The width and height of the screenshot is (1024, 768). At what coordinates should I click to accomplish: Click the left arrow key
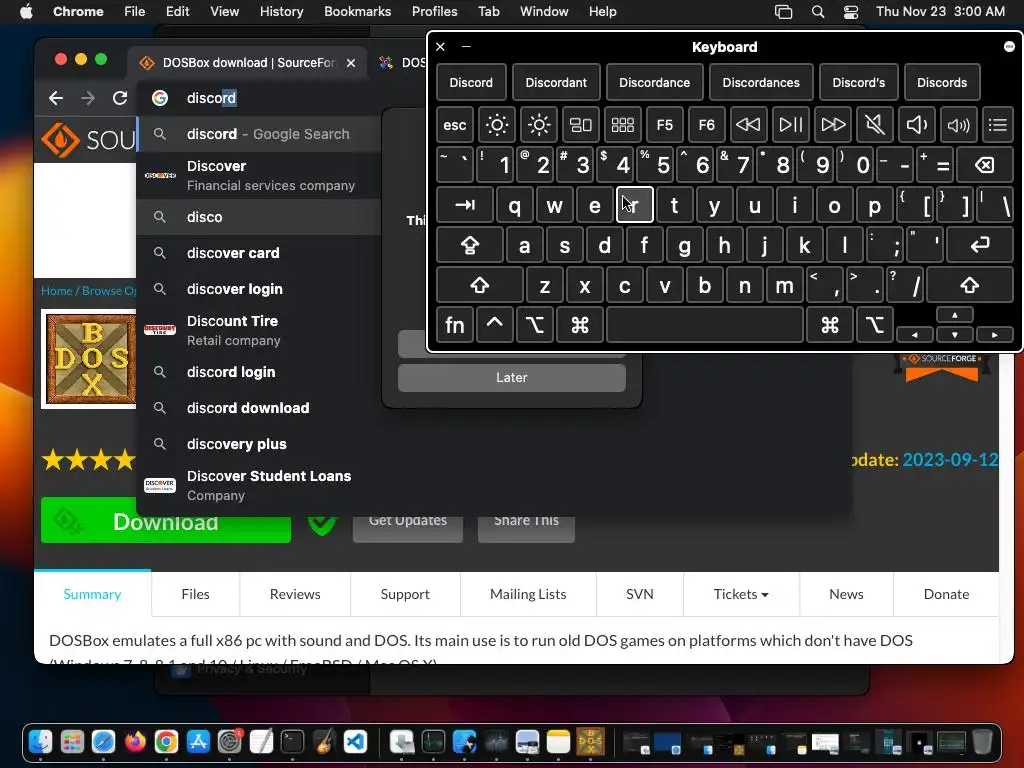[x=914, y=334]
